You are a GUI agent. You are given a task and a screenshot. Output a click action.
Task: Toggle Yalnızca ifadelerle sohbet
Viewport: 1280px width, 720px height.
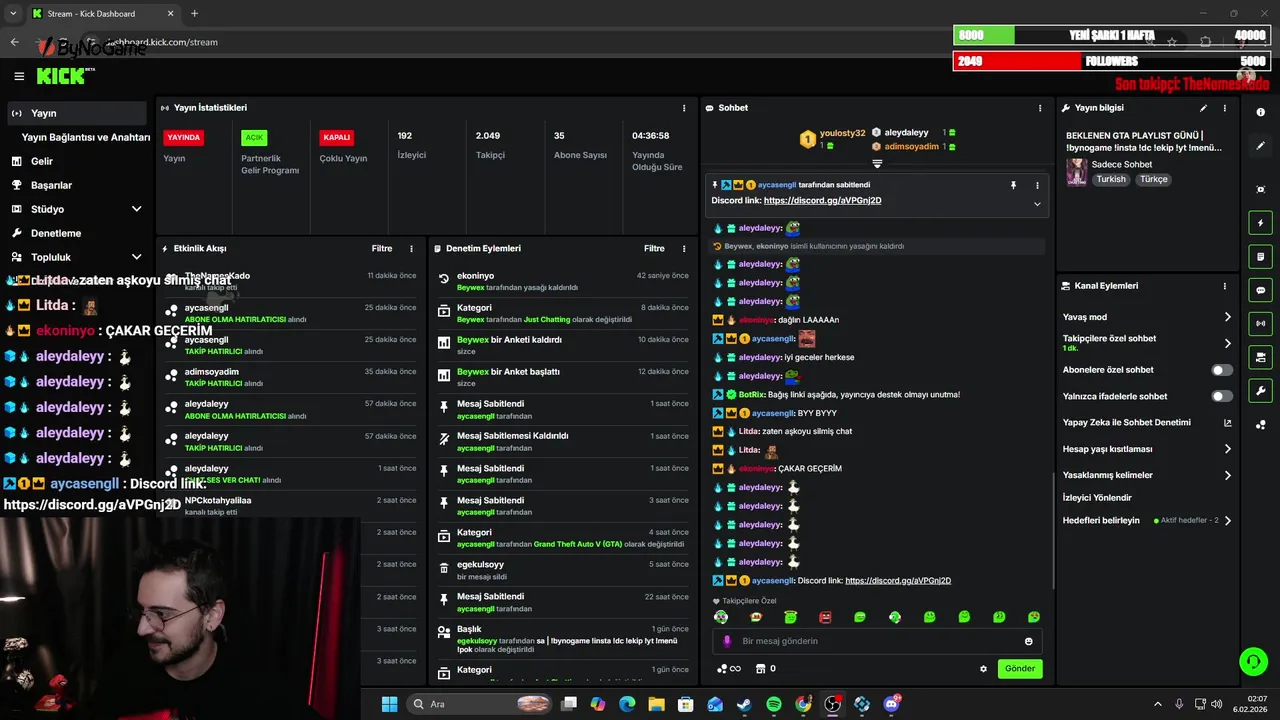(x=1222, y=396)
